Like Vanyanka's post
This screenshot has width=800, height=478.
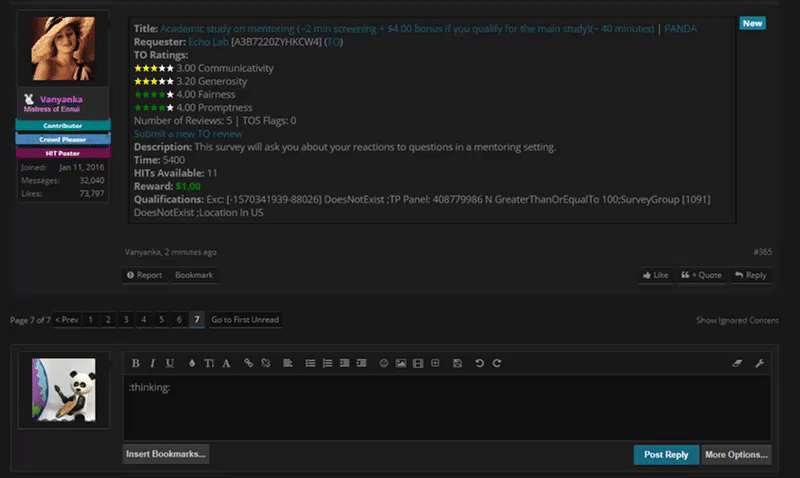(x=656, y=275)
